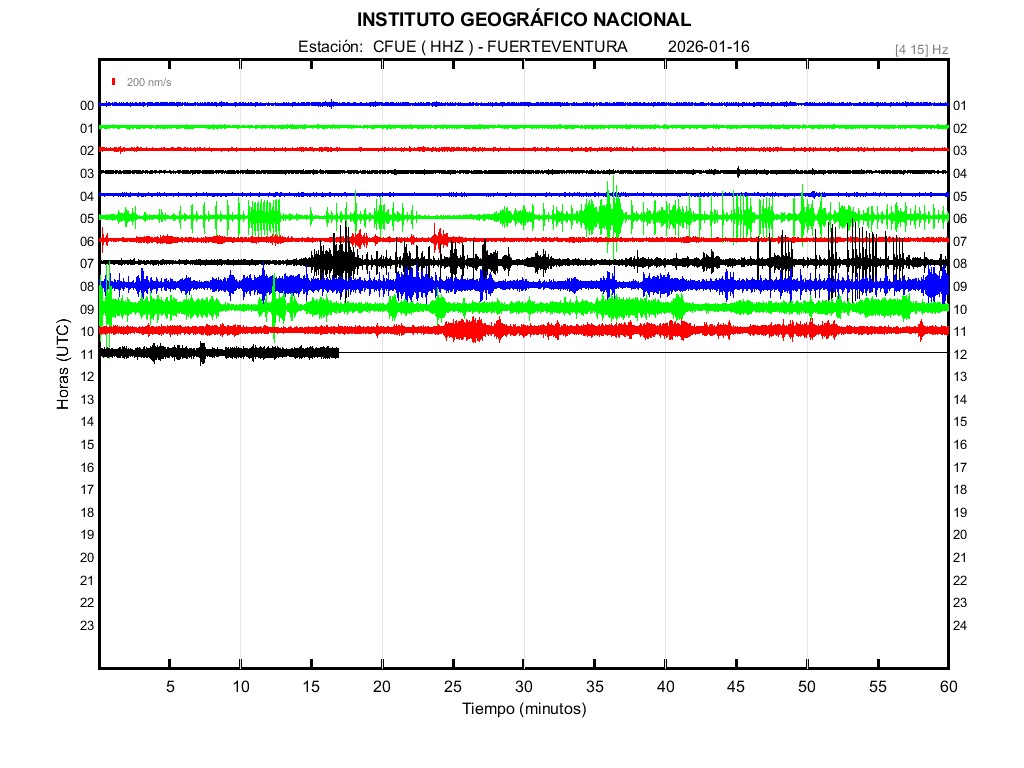This screenshot has width=1024, height=768.
Task: Click the large black burst in 07h trace
Action: (335, 262)
